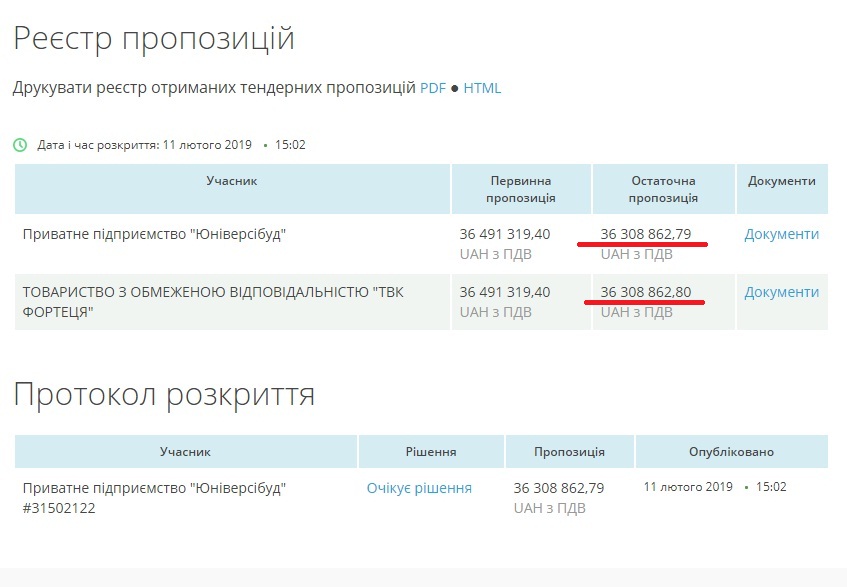Image resolution: width=847 pixels, height=587 pixels.
Task: Click the underlined final bid 36 308 862,80
Action: 645,292
